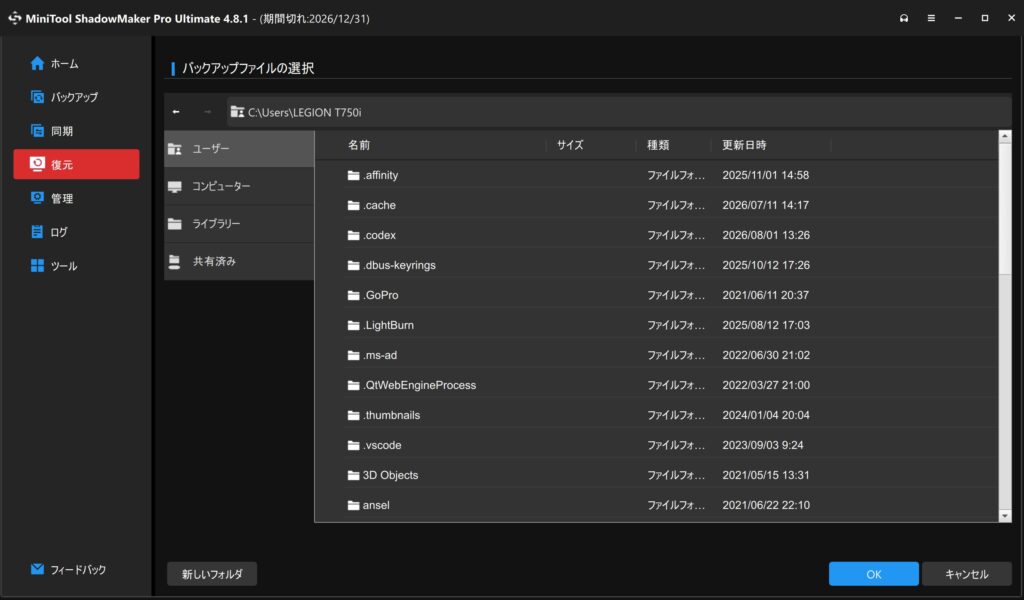Click the 共有済み location label
This screenshot has width=1024, height=600.
tap(214, 262)
